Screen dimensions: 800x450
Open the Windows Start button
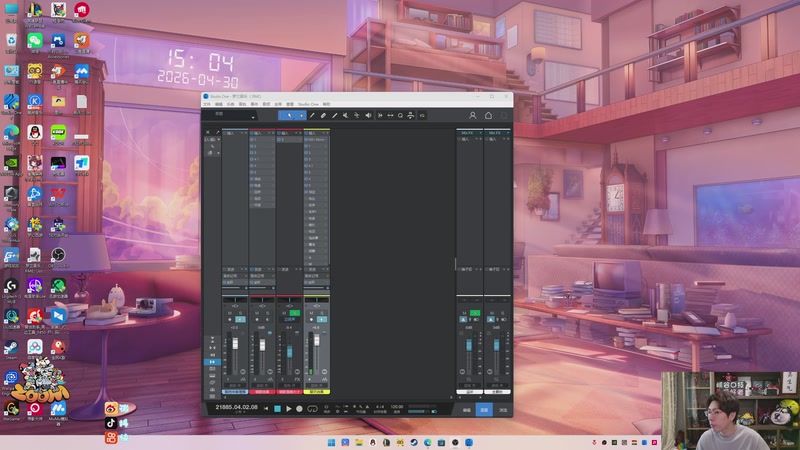point(331,442)
